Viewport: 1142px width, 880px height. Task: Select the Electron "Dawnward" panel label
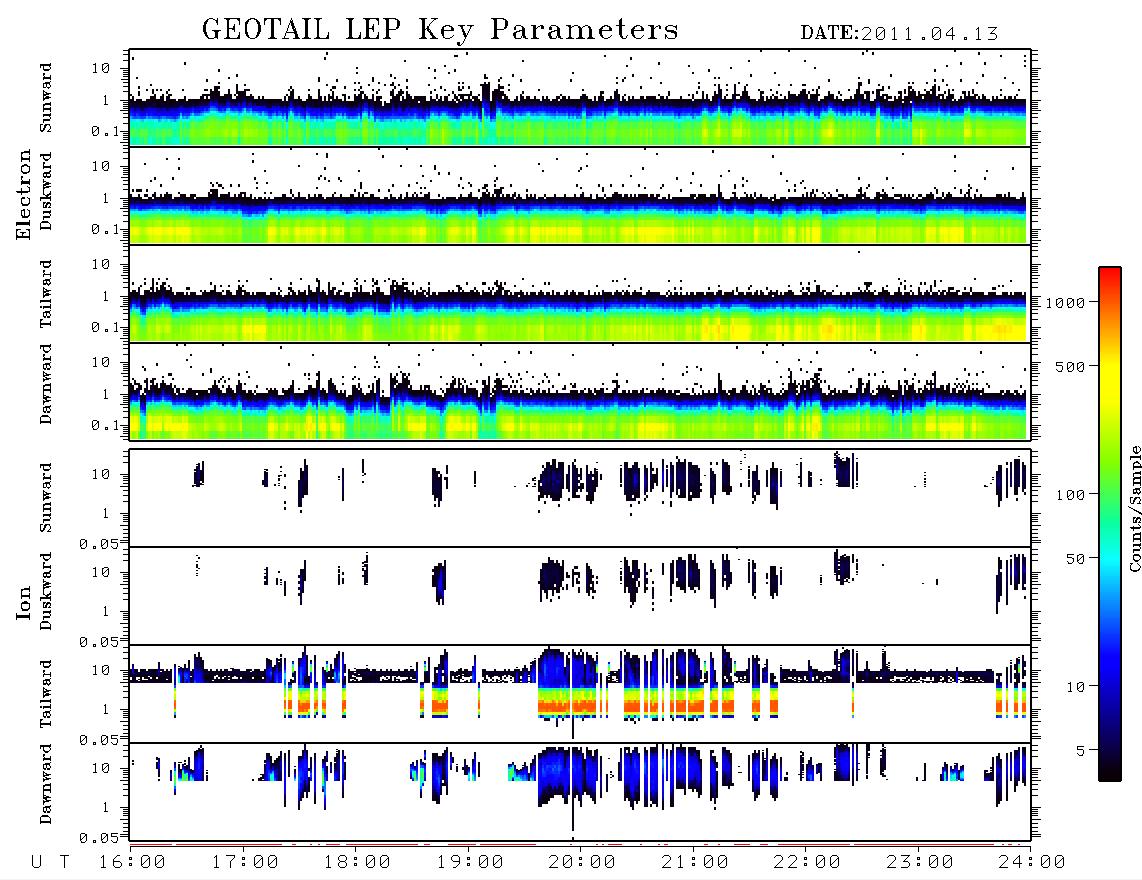click(46, 385)
